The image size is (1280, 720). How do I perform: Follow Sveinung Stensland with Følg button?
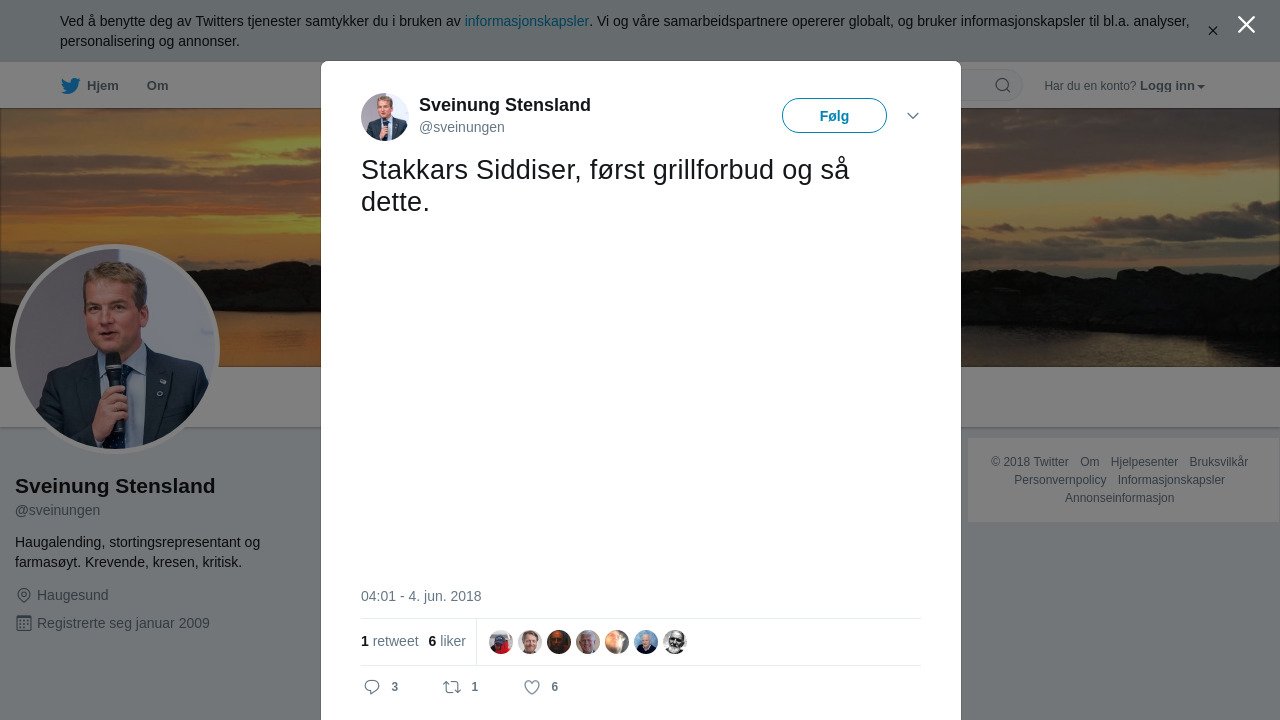[834, 116]
